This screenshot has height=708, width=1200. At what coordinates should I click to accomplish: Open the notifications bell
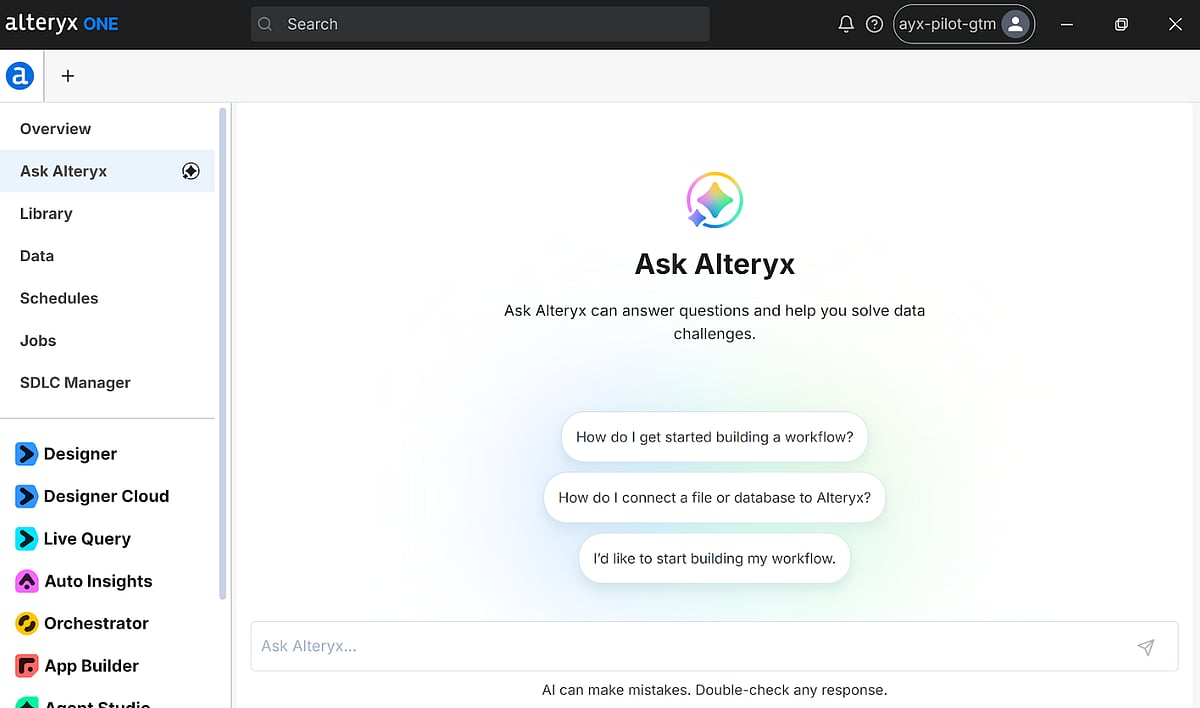pos(846,24)
